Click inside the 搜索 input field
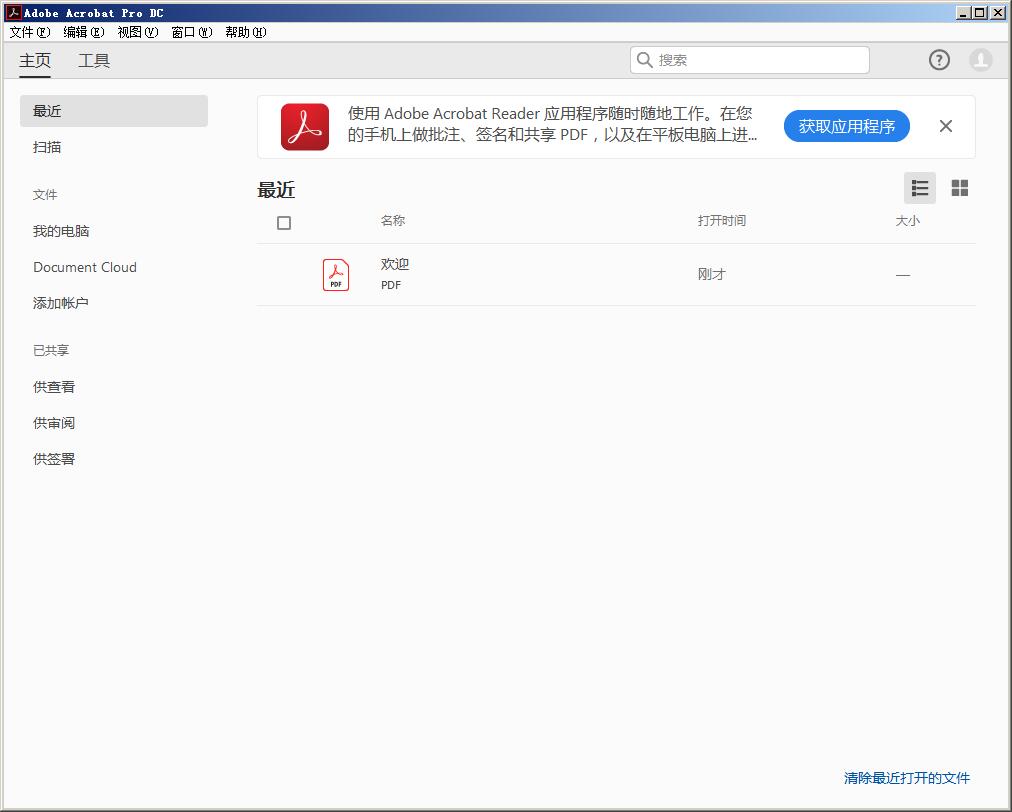 point(750,60)
